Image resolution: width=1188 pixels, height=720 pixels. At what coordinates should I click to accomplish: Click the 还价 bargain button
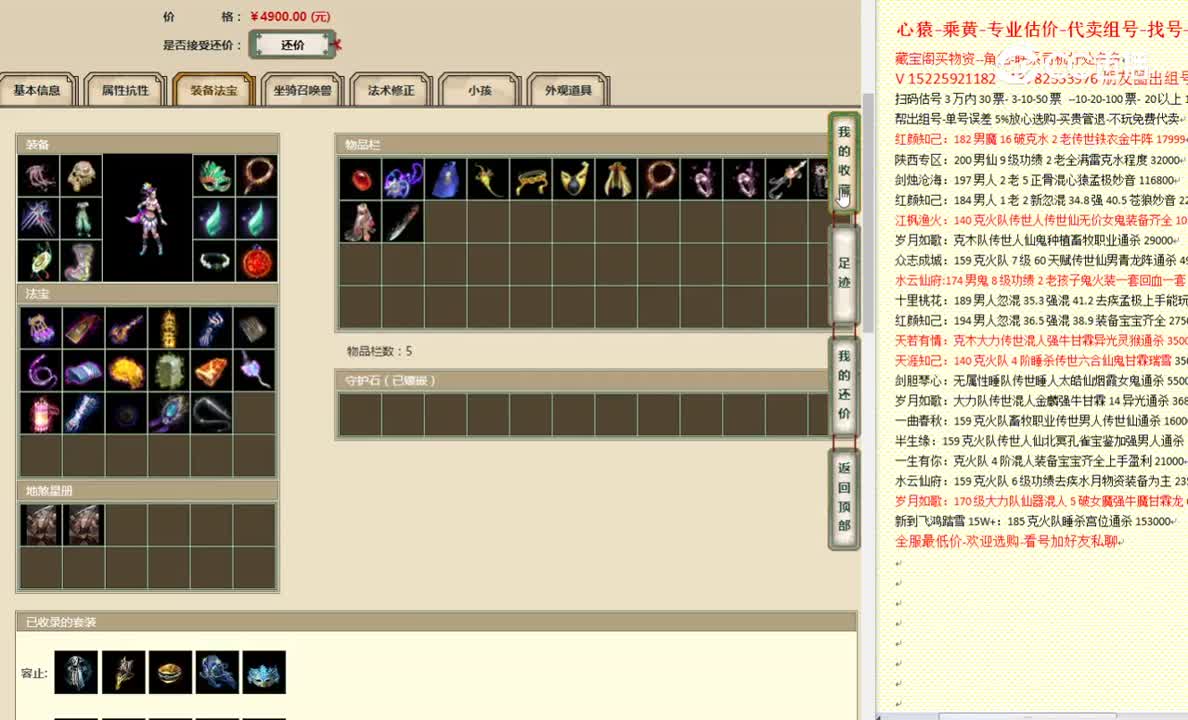point(292,45)
